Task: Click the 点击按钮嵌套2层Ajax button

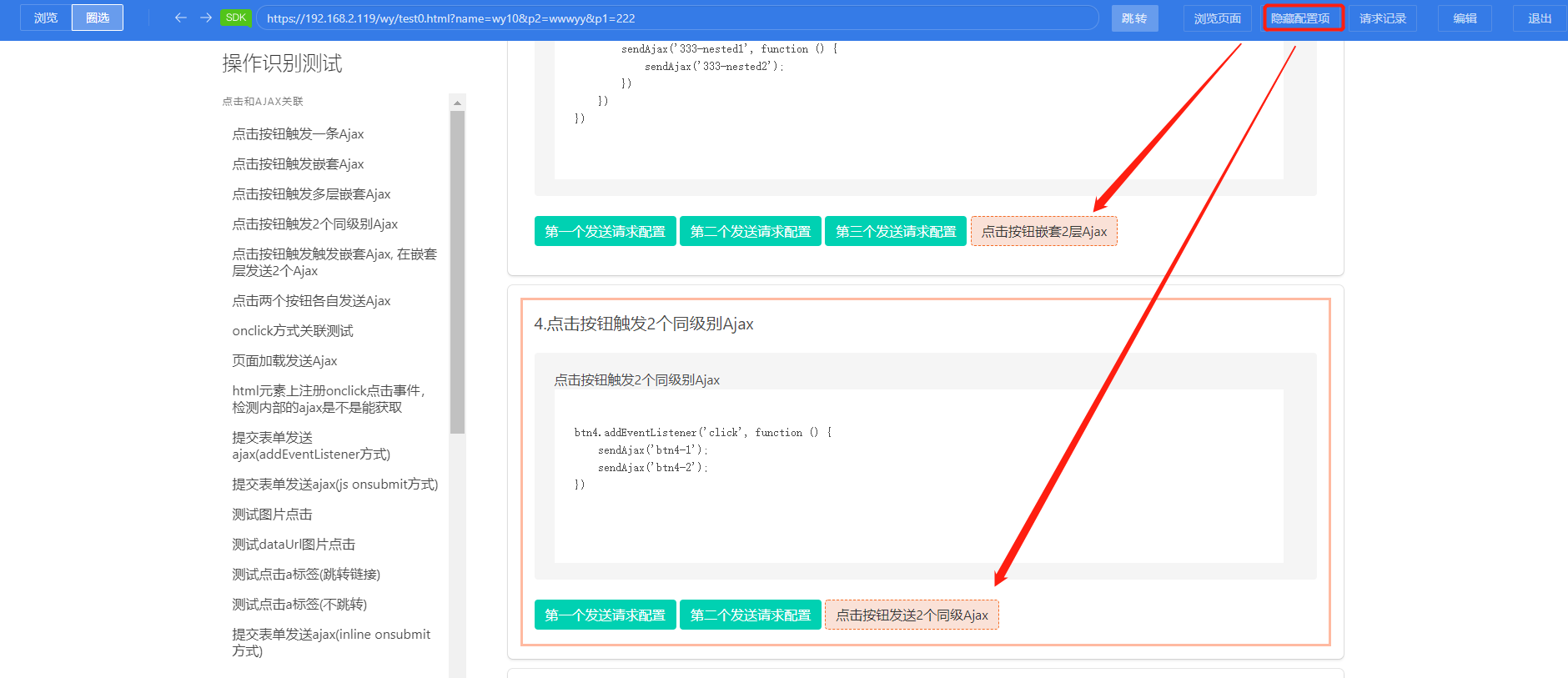Action: pyautogui.click(x=1044, y=231)
